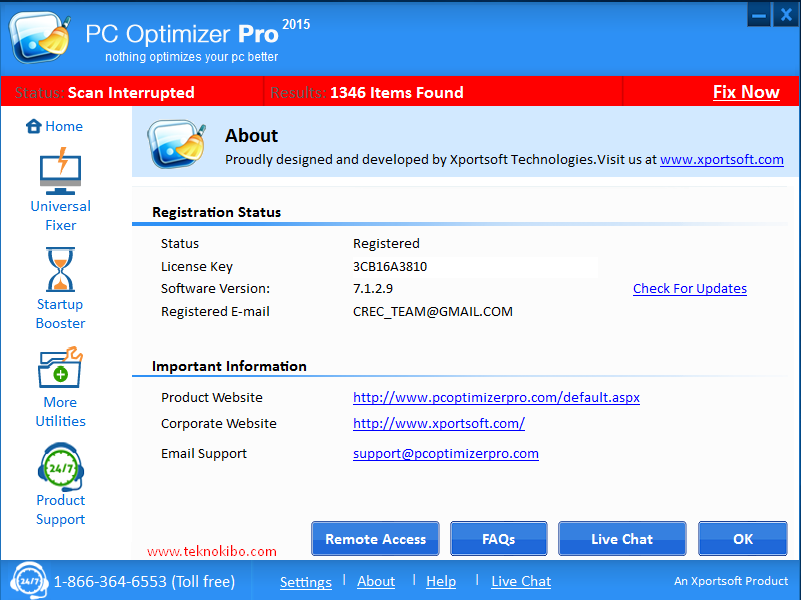Minimize the PC Optimizer Pro window
Viewport: 801px width, 600px height.
point(759,14)
